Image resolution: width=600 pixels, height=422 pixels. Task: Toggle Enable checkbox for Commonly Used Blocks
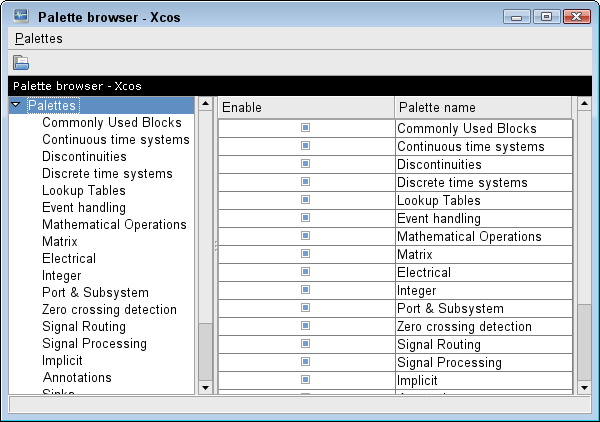[306, 128]
